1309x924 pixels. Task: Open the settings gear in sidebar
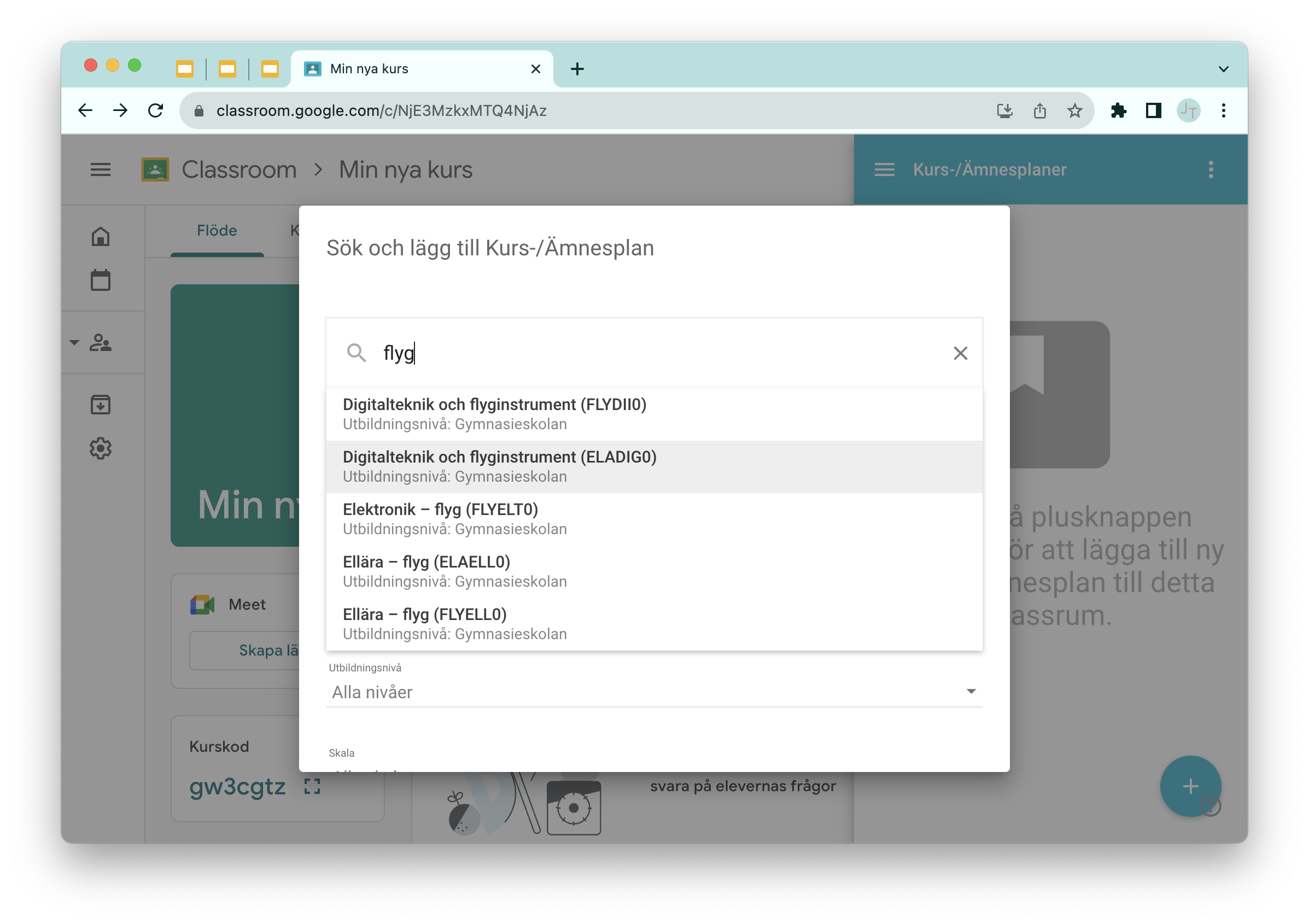(101, 448)
